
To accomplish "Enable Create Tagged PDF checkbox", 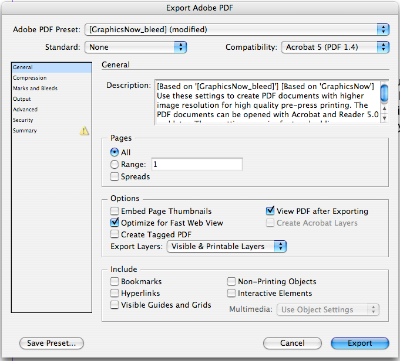I will 114,234.
